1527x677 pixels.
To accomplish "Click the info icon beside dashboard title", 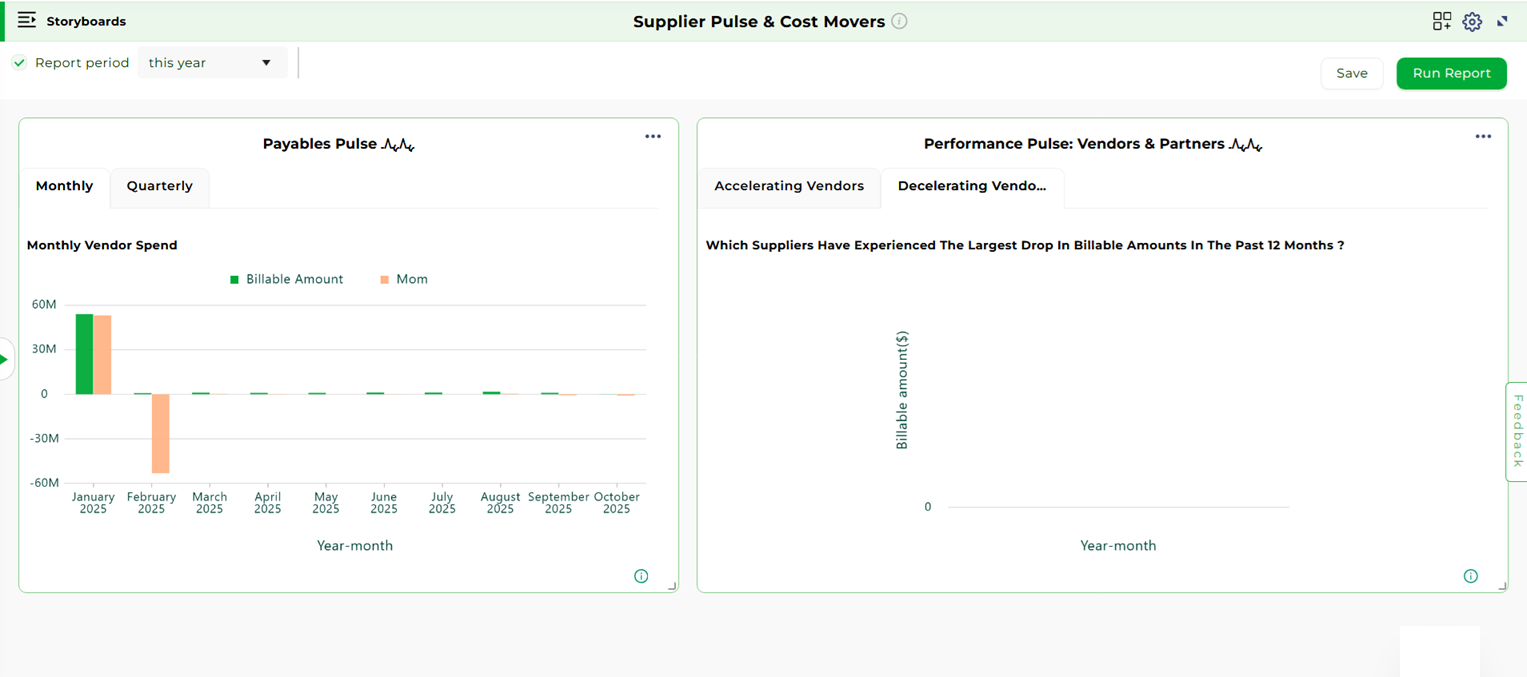I will tap(899, 21).
